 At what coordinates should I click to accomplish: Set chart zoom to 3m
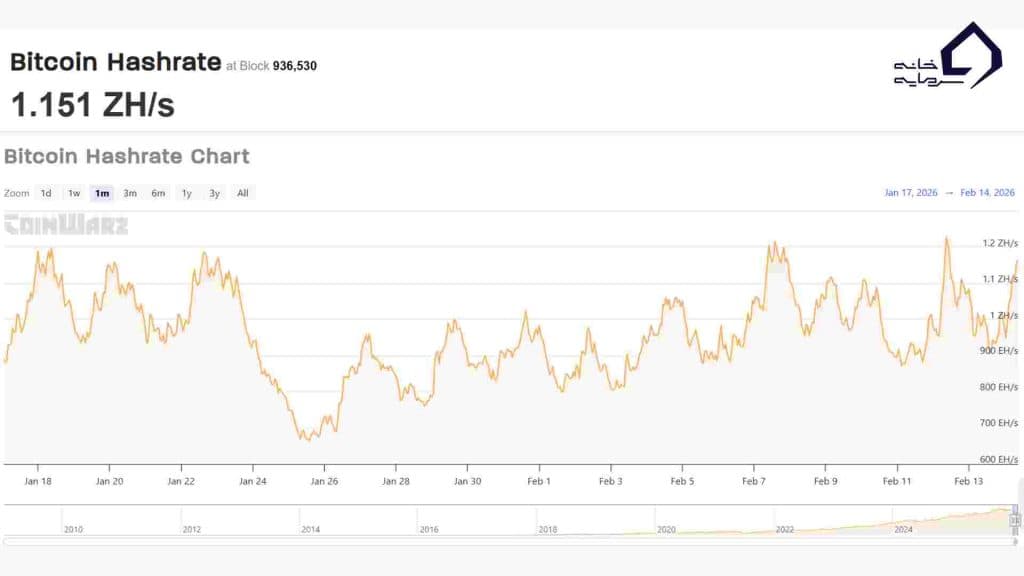130,193
